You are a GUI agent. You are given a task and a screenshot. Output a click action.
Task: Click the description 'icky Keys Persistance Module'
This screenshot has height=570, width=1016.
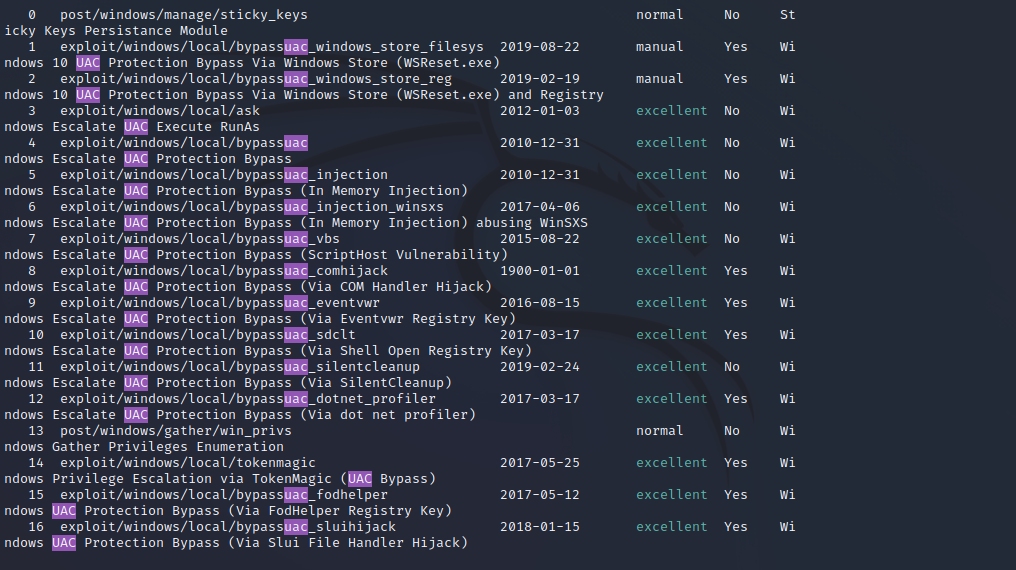(x=116, y=31)
